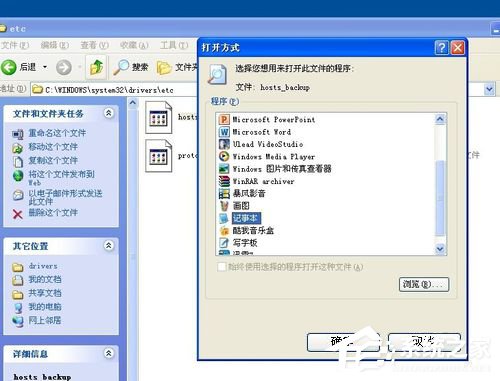Click the 浏览 browse button
The height and width of the screenshot is (381, 500).
pos(424,285)
